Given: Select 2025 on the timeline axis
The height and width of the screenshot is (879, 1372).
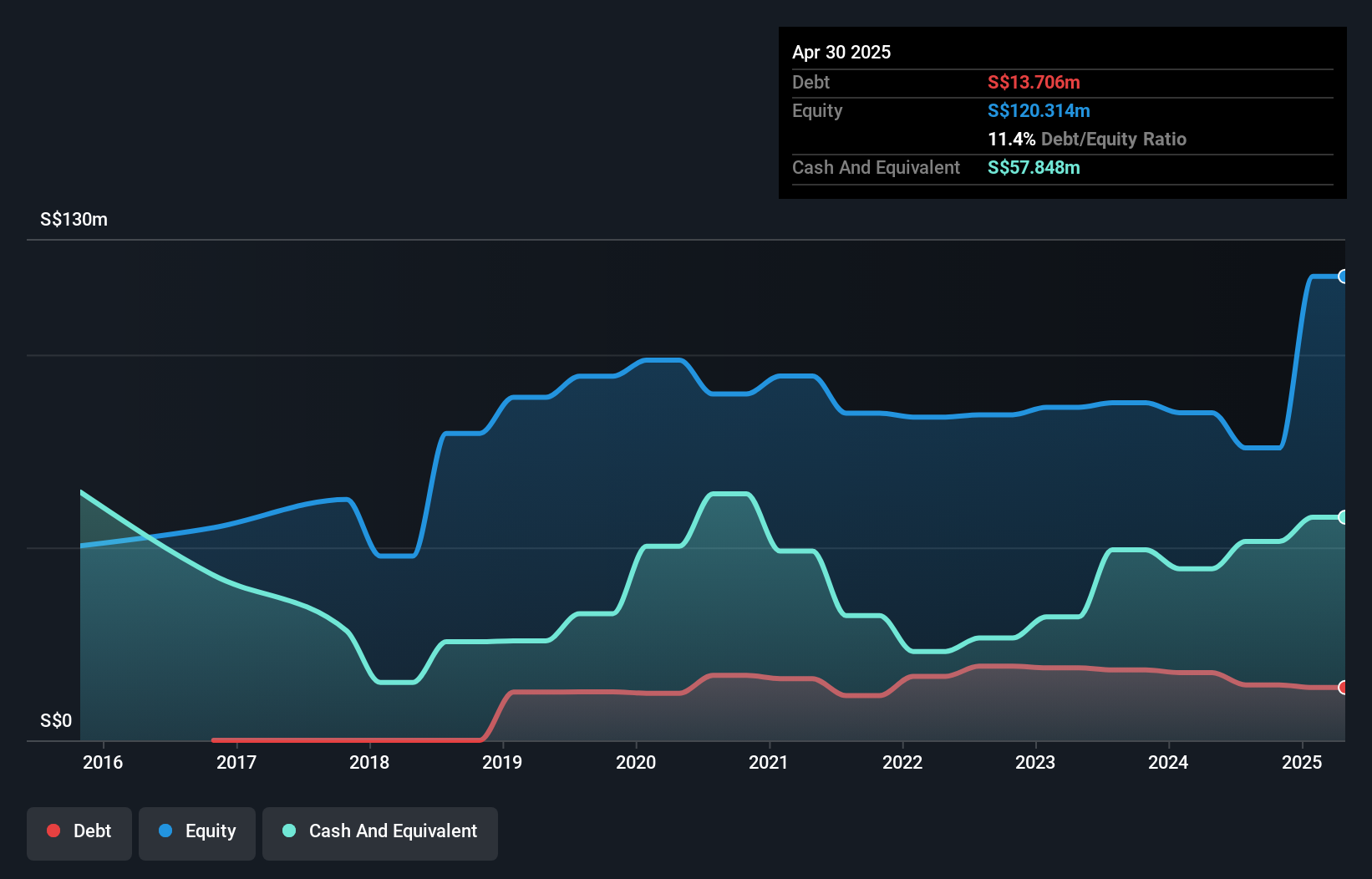Looking at the screenshot, I should [1302, 762].
